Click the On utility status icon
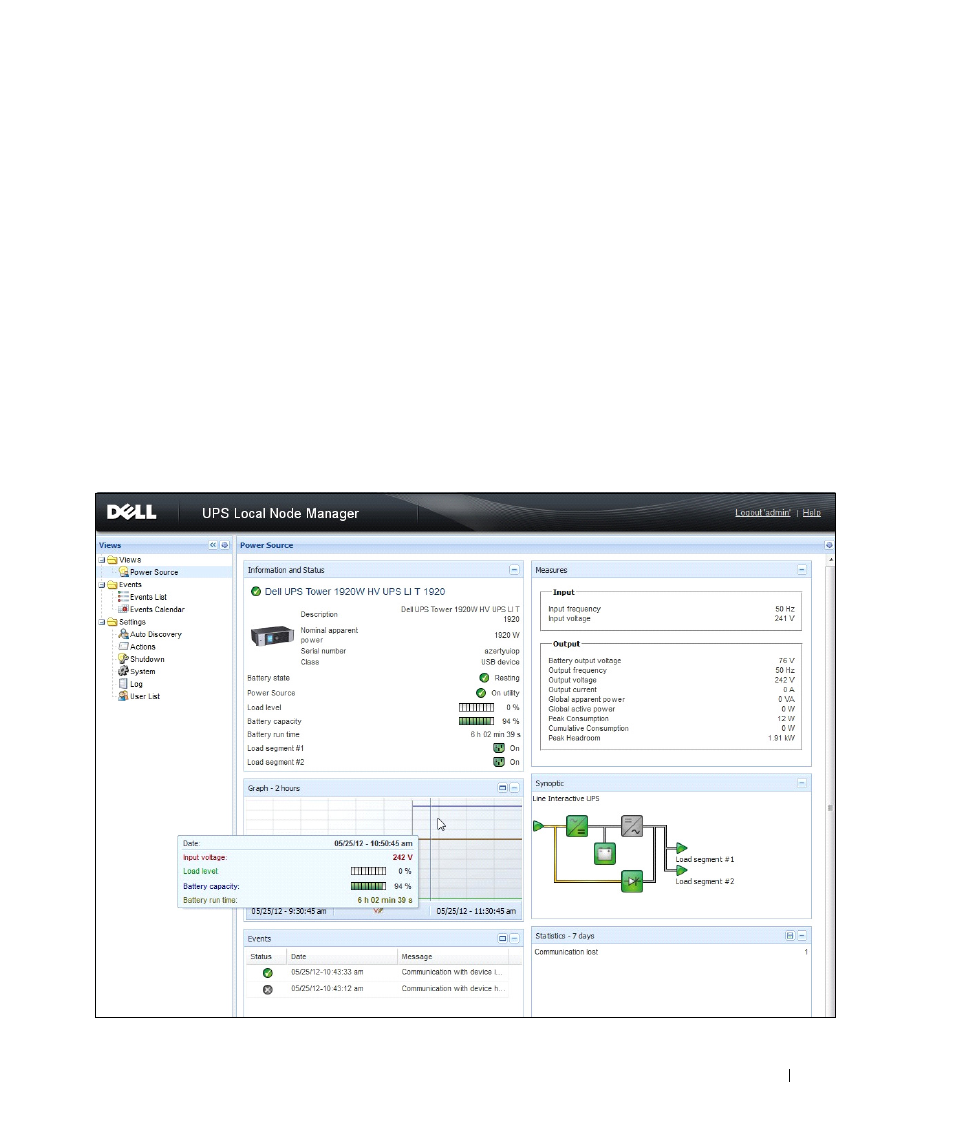The width and height of the screenshot is (954, 1145). click(x=481, y=693)
